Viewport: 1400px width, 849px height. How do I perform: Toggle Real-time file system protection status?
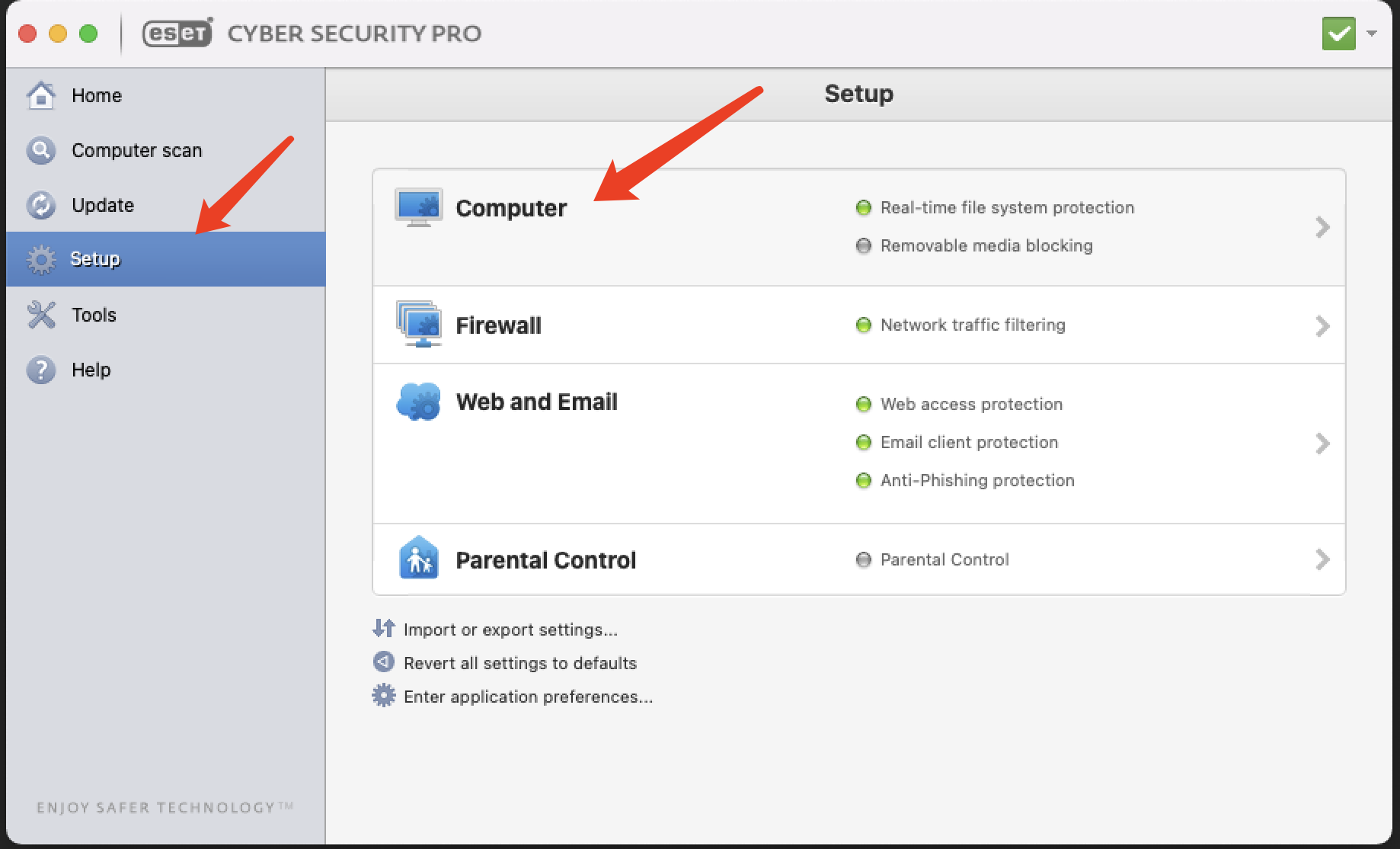863,207
